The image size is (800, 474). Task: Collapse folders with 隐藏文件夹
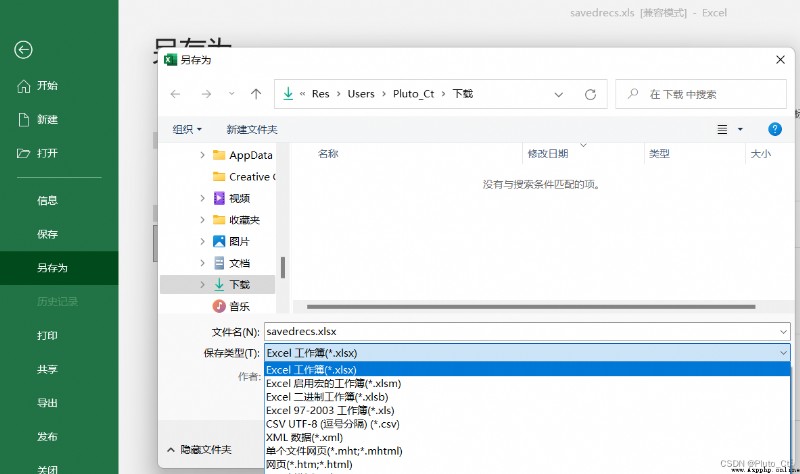[x=199, y=450]
